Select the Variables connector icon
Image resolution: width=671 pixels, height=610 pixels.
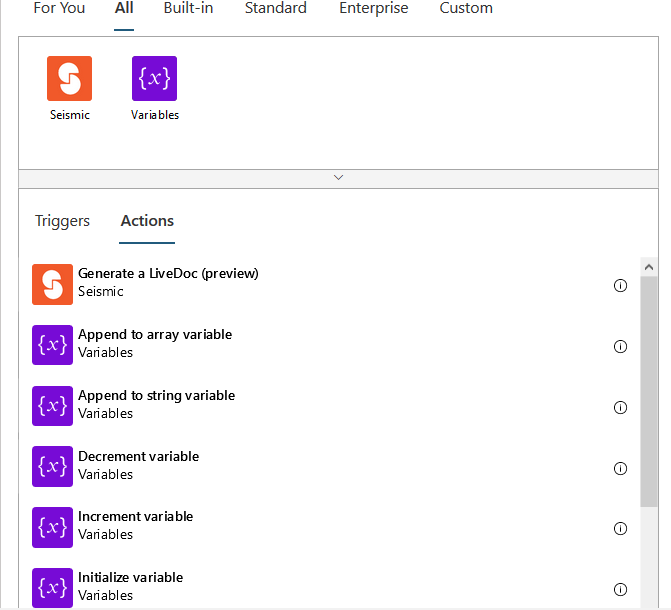pos(154,79)
